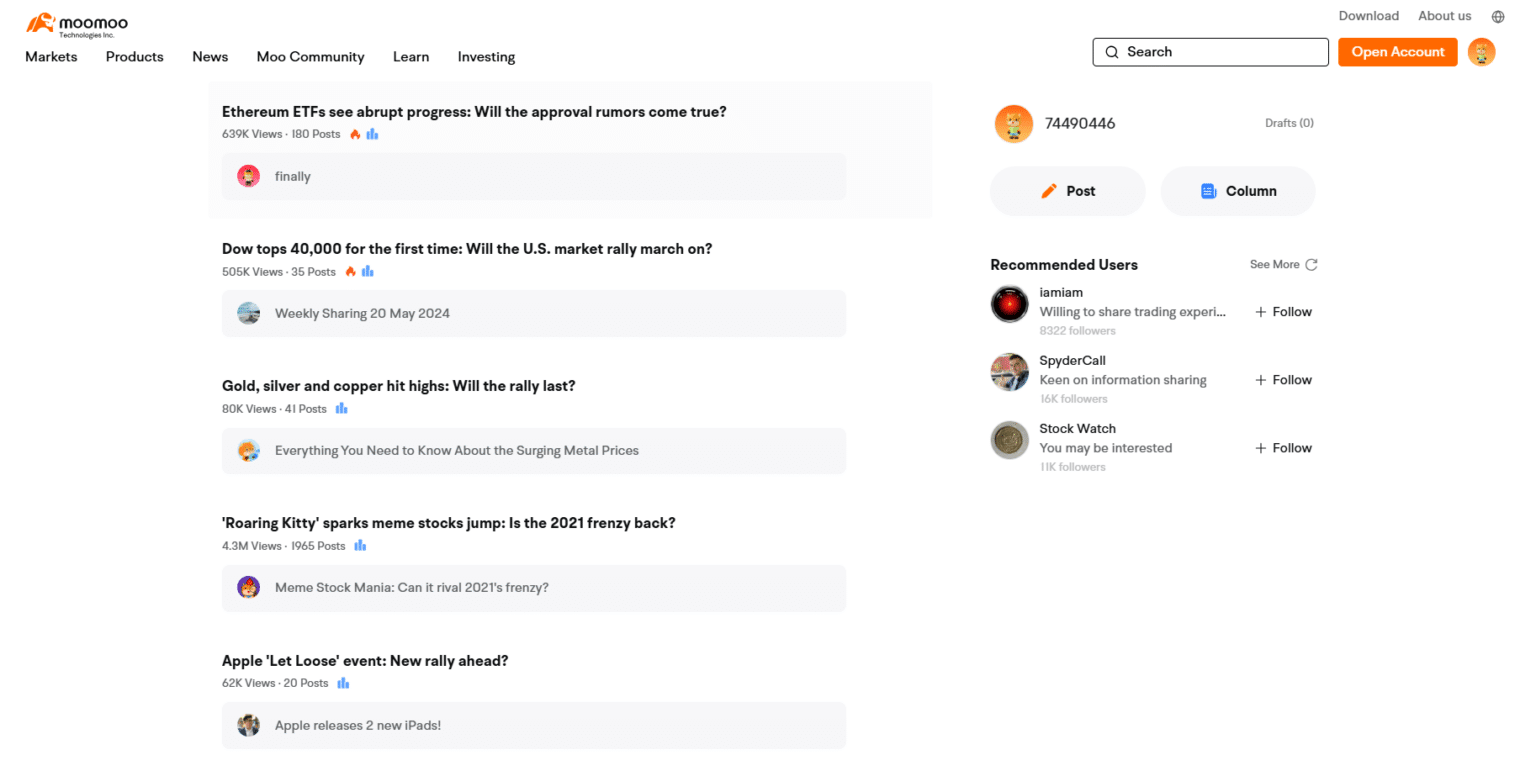Select the Post pencil icon

pyautogui.click(x=1049, y=191)
